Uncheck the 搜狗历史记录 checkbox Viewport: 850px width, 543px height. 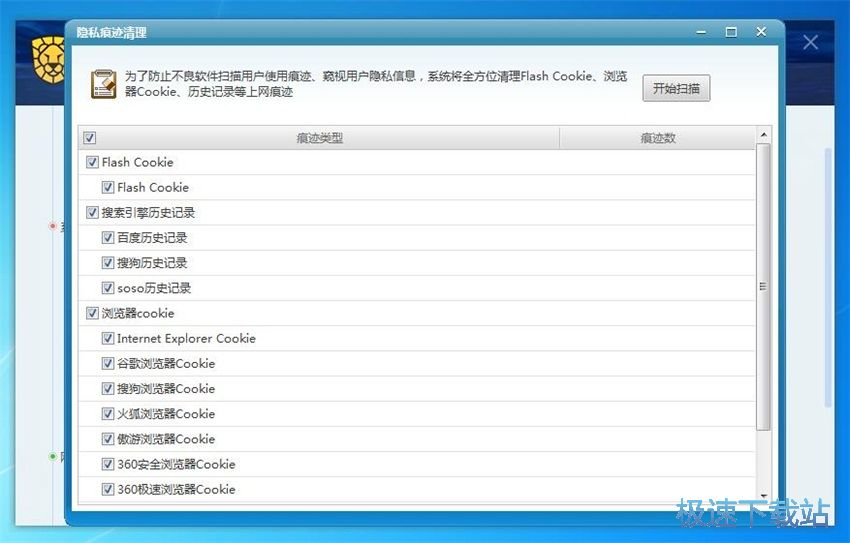(x=108, y=263)
